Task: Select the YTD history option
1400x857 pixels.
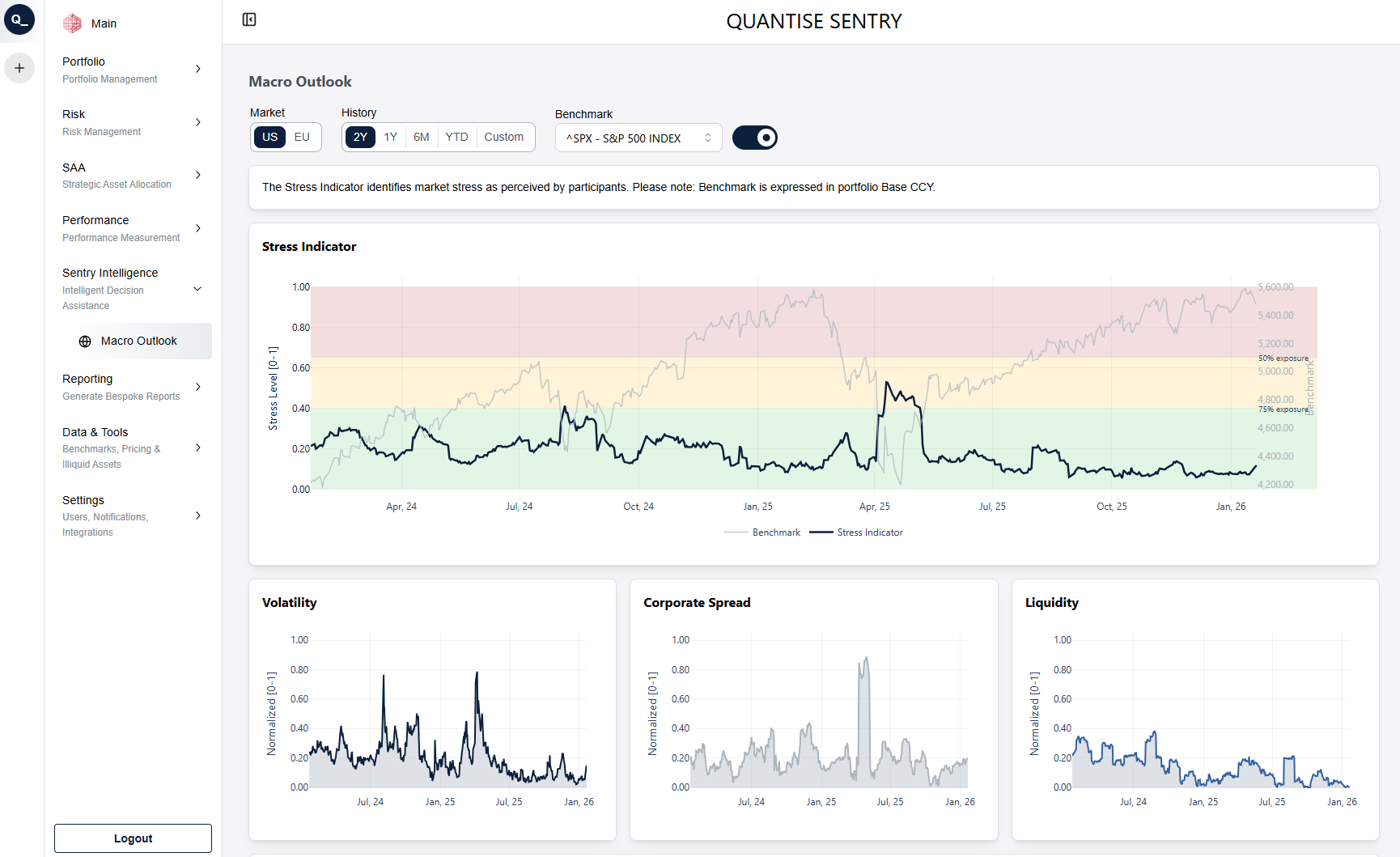Action: tap(456, 137)
